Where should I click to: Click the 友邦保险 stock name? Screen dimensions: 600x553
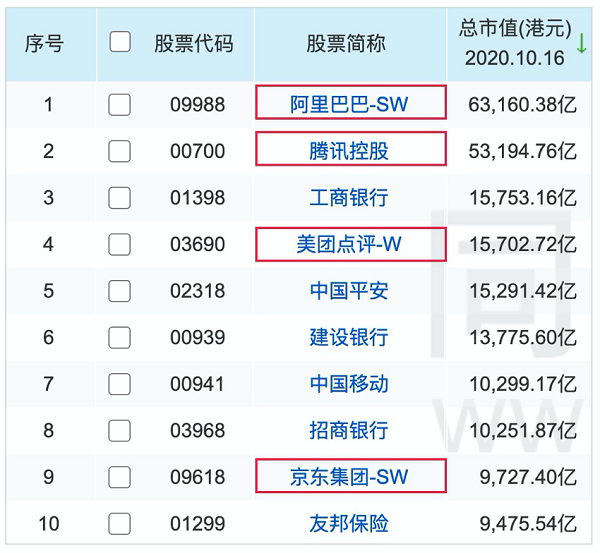(x=349, y=523)
